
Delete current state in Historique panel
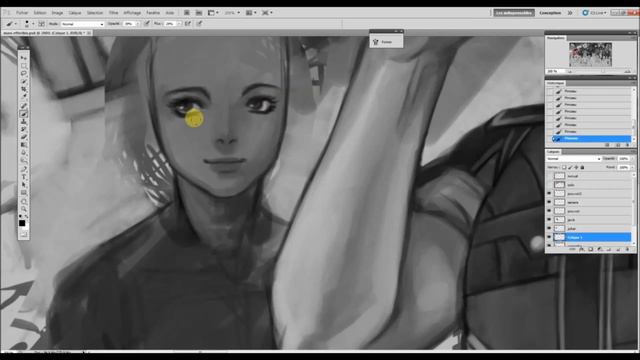627,144
